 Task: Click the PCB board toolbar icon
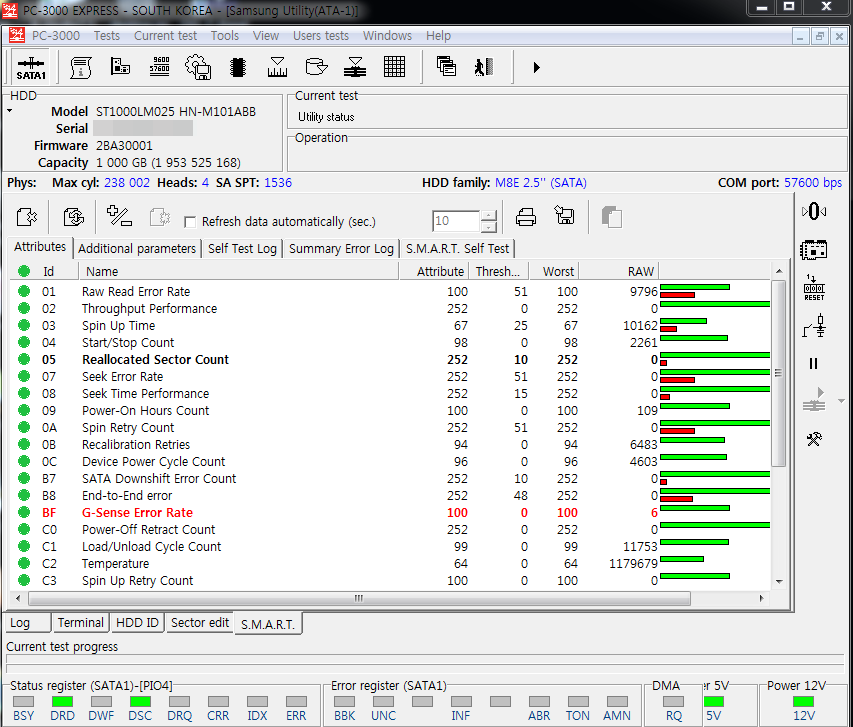point(120,66)
